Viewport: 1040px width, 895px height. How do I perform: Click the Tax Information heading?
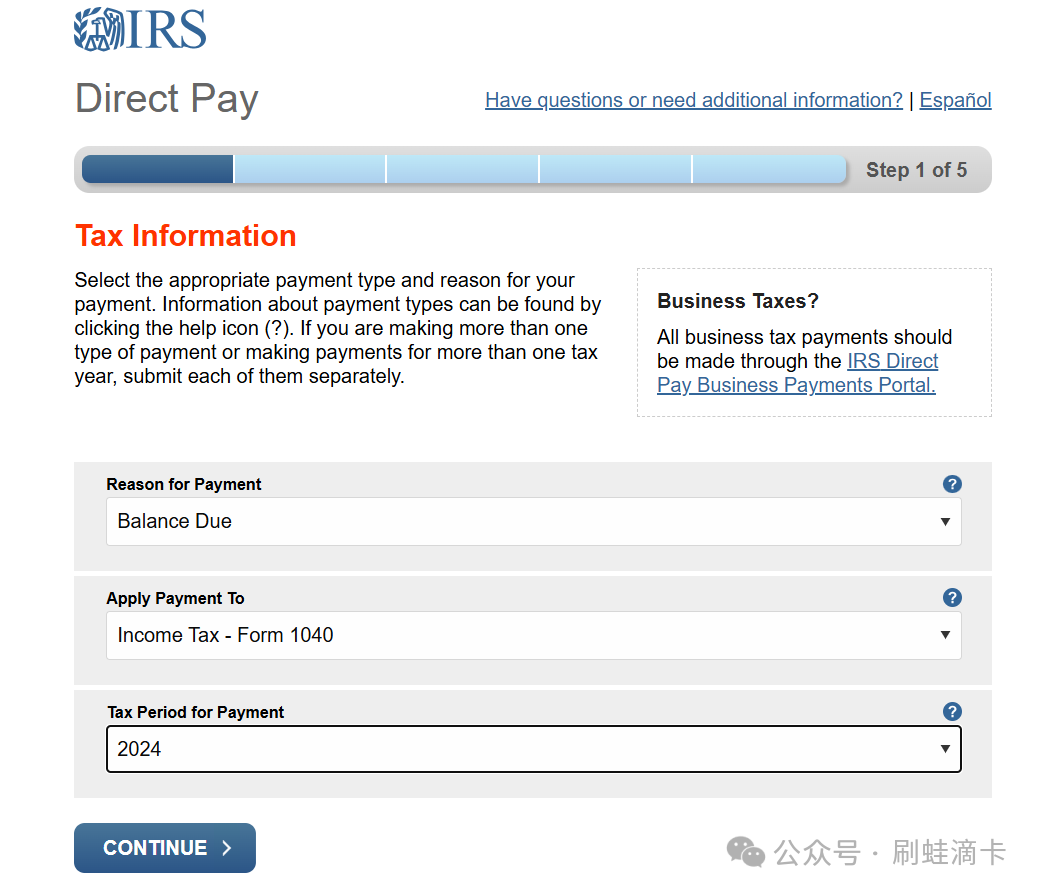coord(186,236)
